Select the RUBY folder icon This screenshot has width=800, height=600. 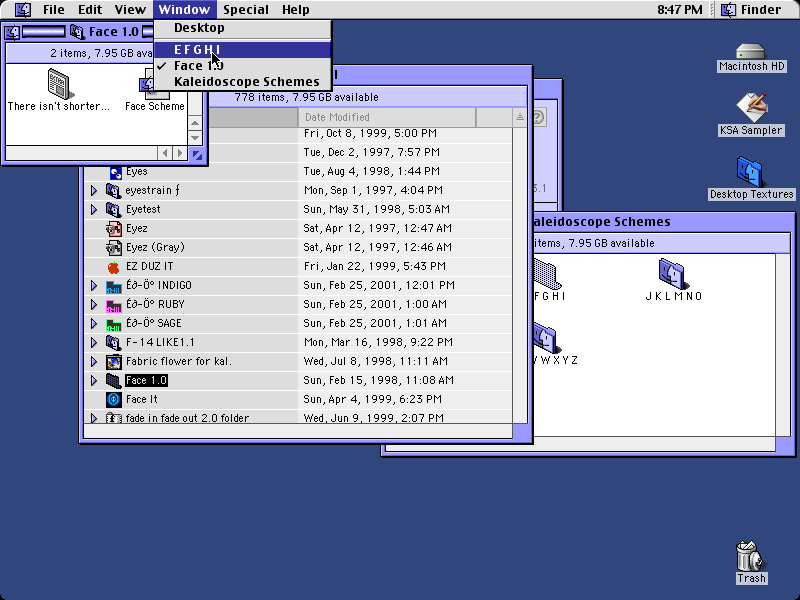point(113,305)
